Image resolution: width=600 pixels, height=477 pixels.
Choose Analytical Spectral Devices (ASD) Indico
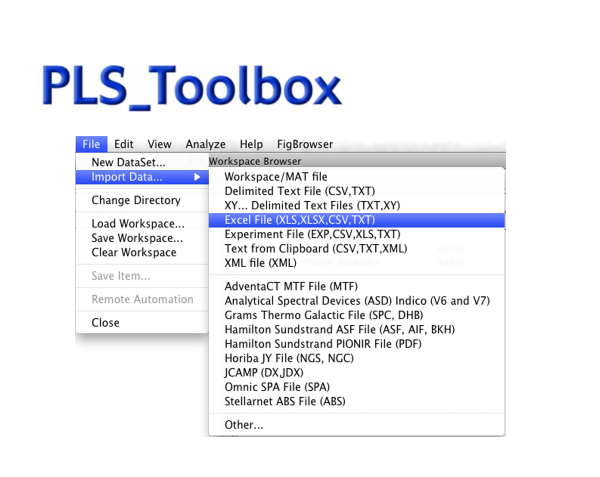pyautogui.click(x=357, y=301)
